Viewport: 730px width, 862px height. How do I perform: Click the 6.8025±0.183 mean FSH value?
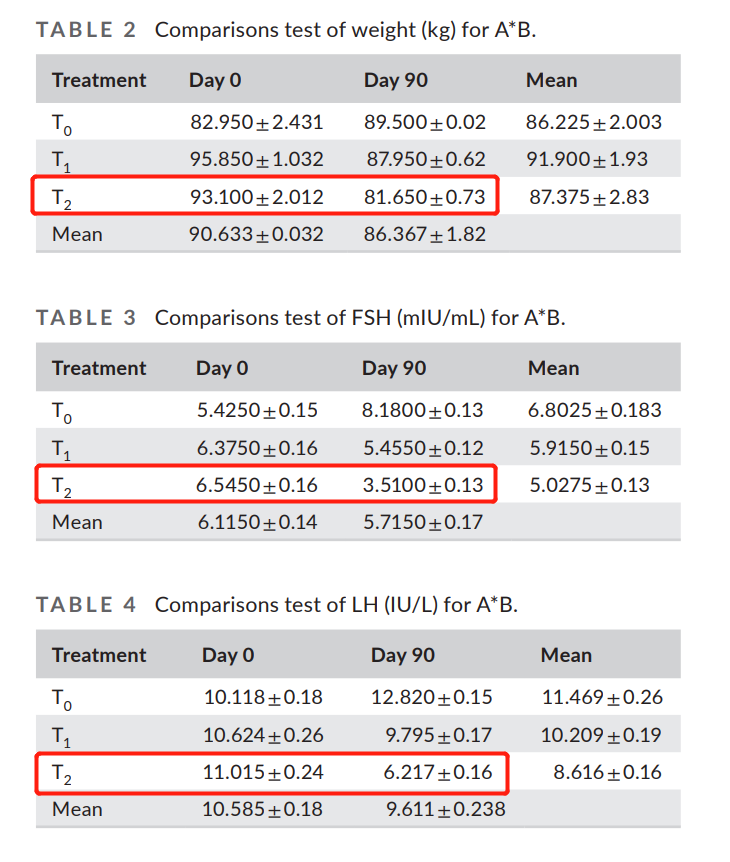click(x=595, y=410)
